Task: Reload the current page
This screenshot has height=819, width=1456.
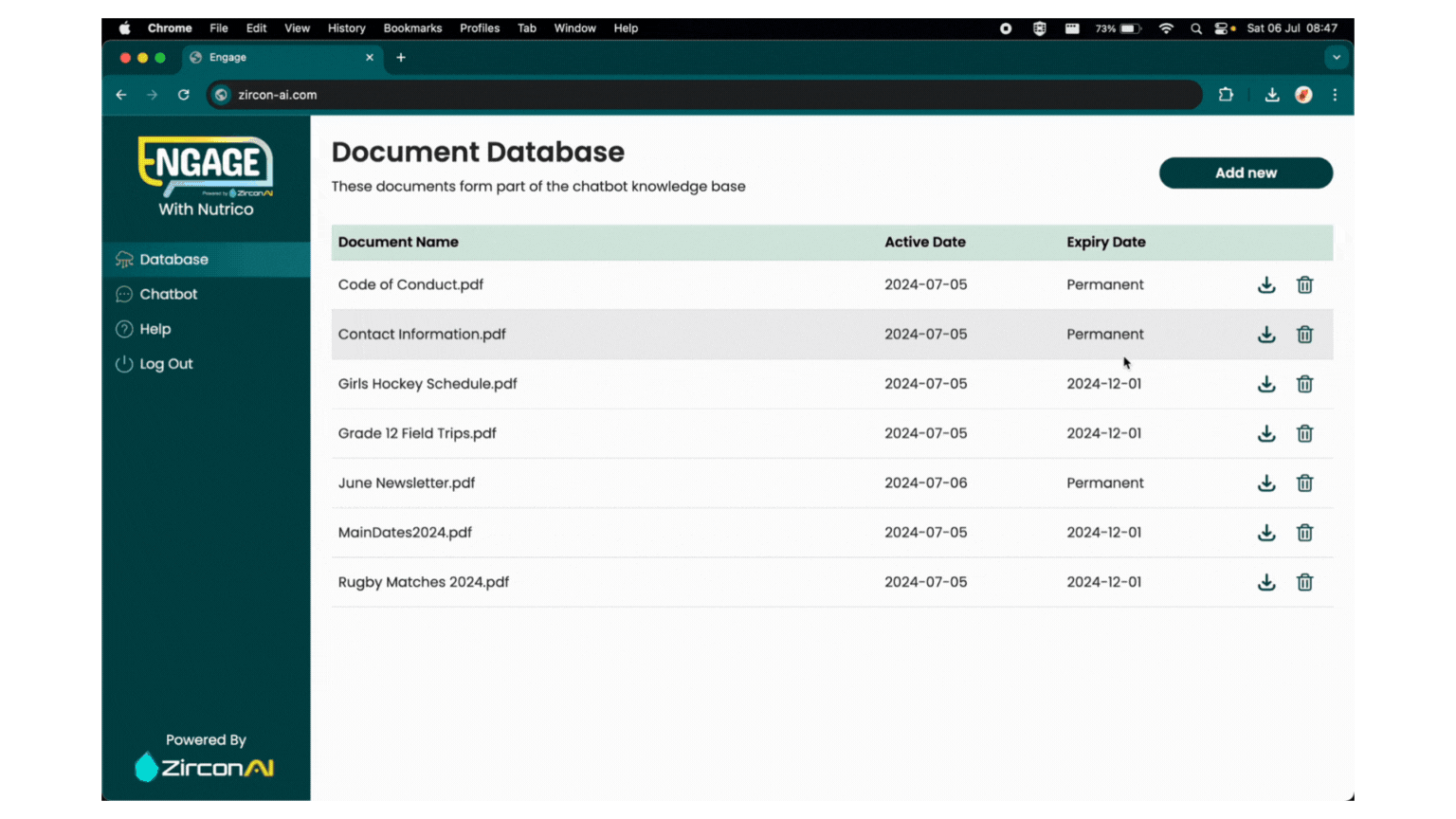Action: (184, 95)
